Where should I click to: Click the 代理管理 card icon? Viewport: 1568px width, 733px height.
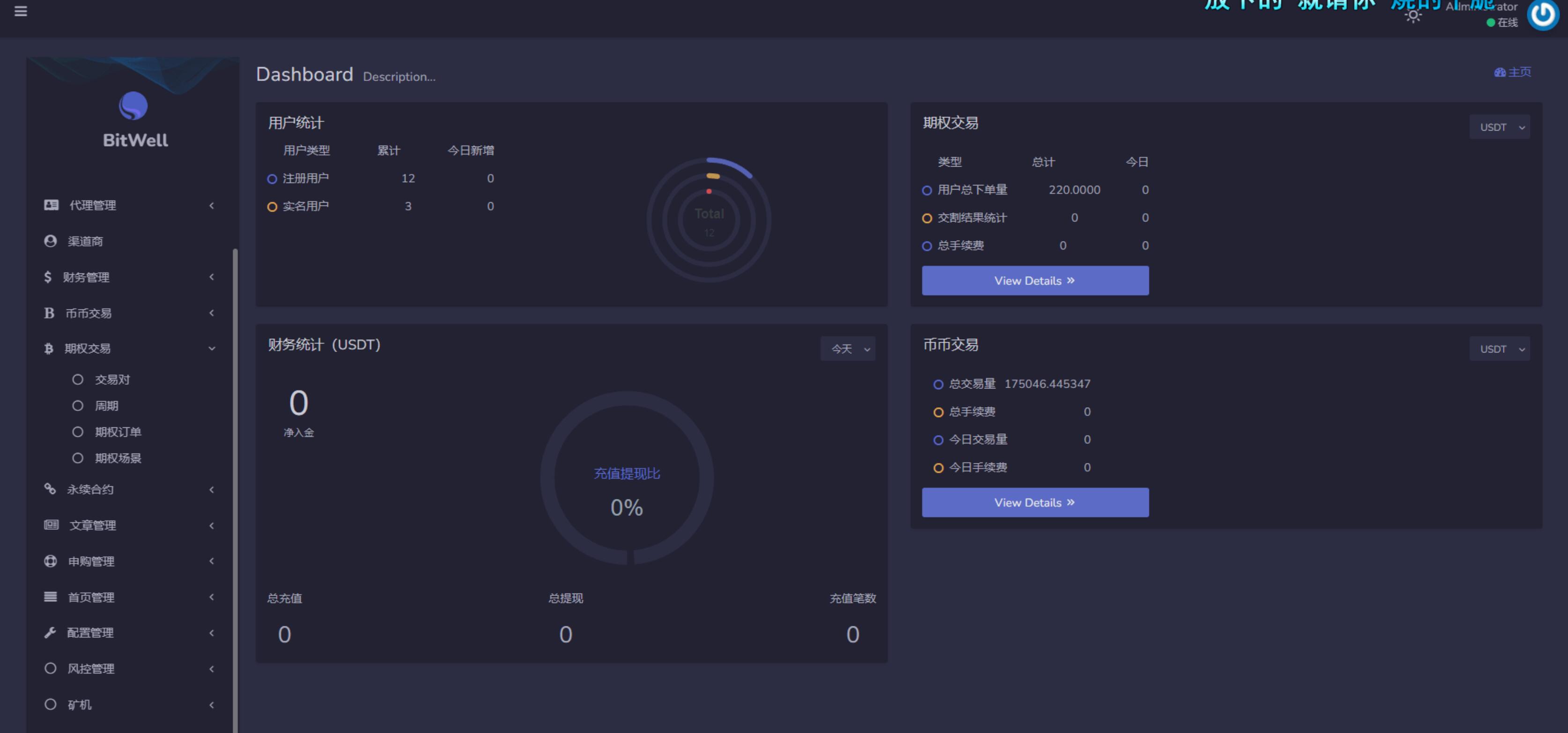point(51,205)
